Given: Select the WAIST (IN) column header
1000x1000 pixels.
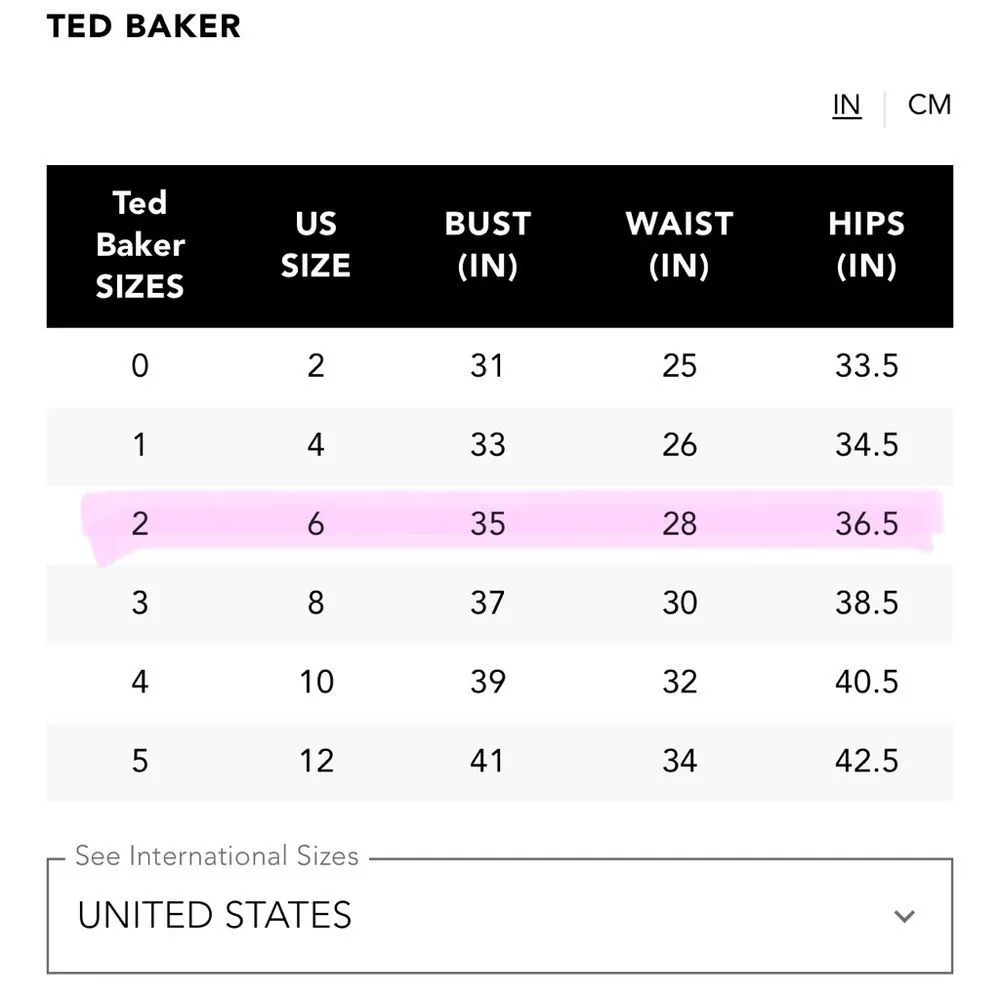Looking at the screenshot, I should (679, 245).
